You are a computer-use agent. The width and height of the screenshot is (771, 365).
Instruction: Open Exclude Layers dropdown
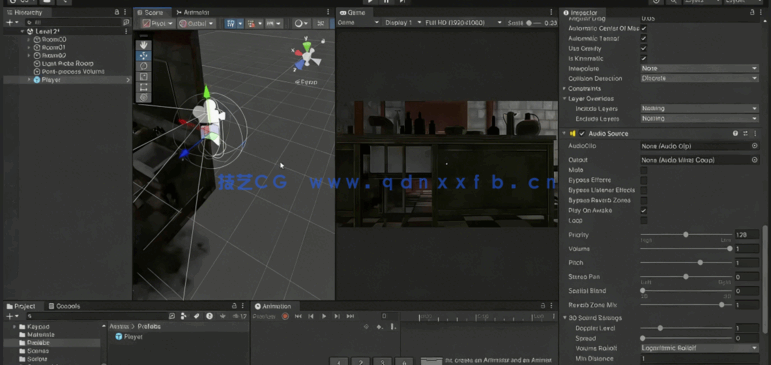(700, 119)
